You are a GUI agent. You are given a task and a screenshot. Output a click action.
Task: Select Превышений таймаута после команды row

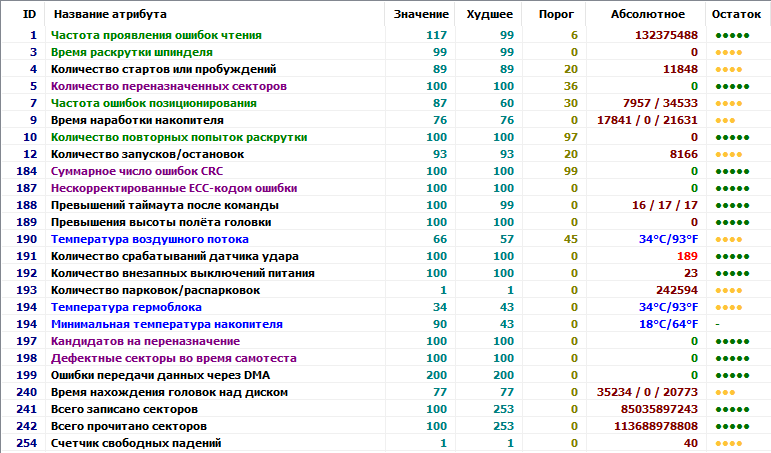[386, 205]
